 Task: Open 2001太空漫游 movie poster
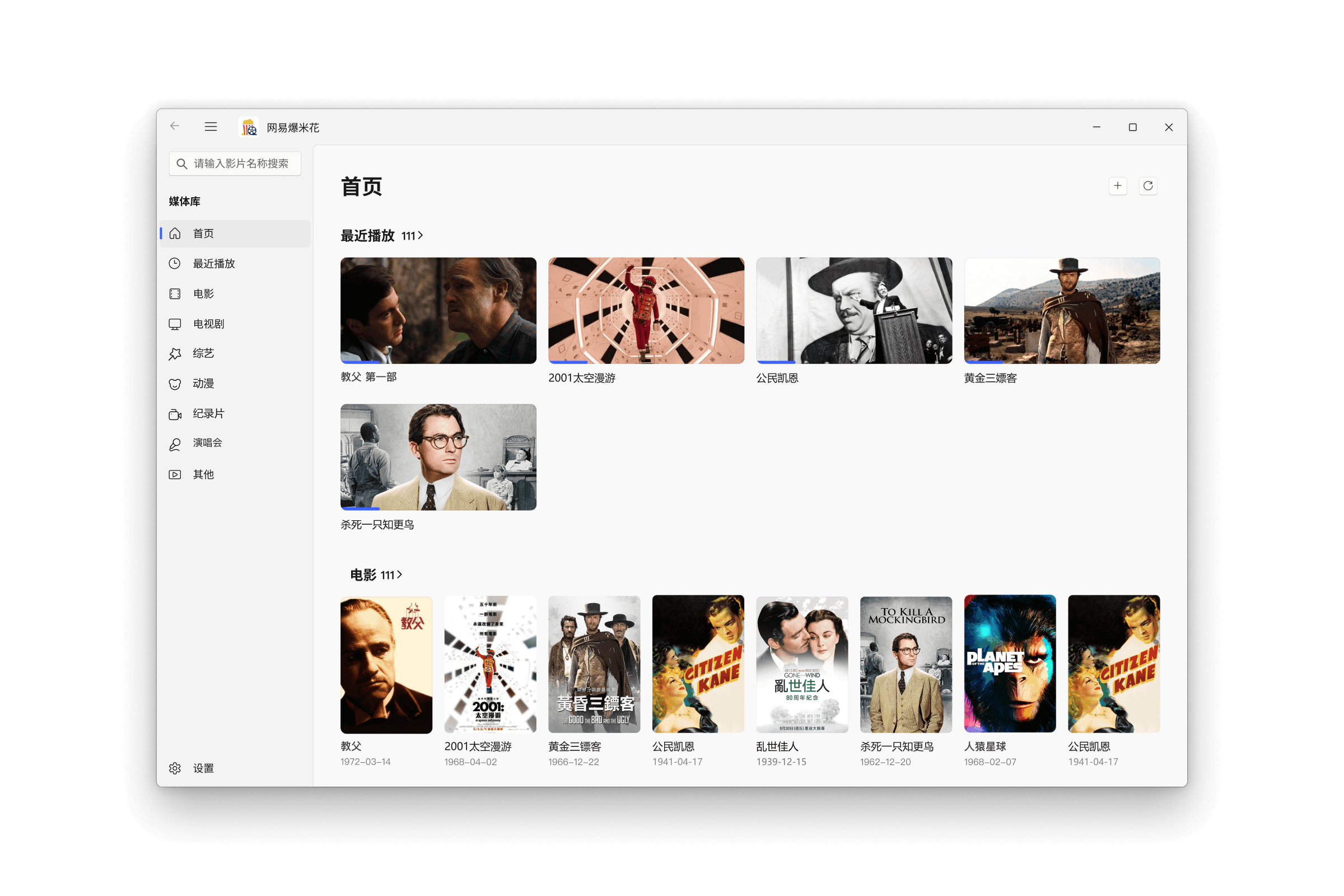click(491, 665)
